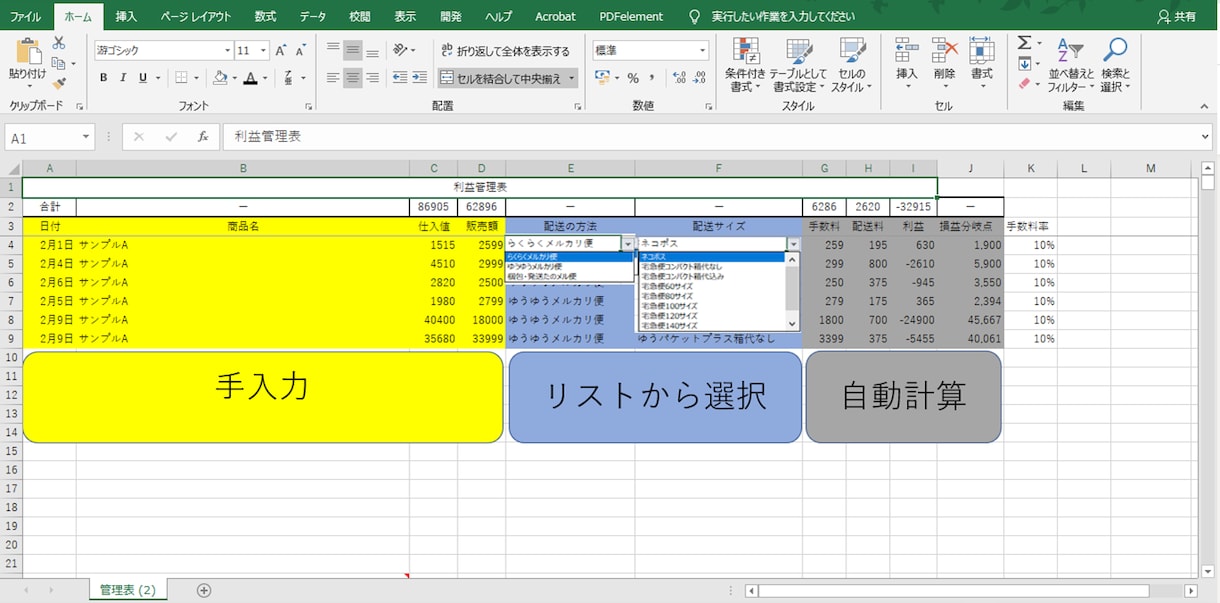The image size is (1220, 603).
Task: Toggle Italic formatting
Action: (123, 78)
